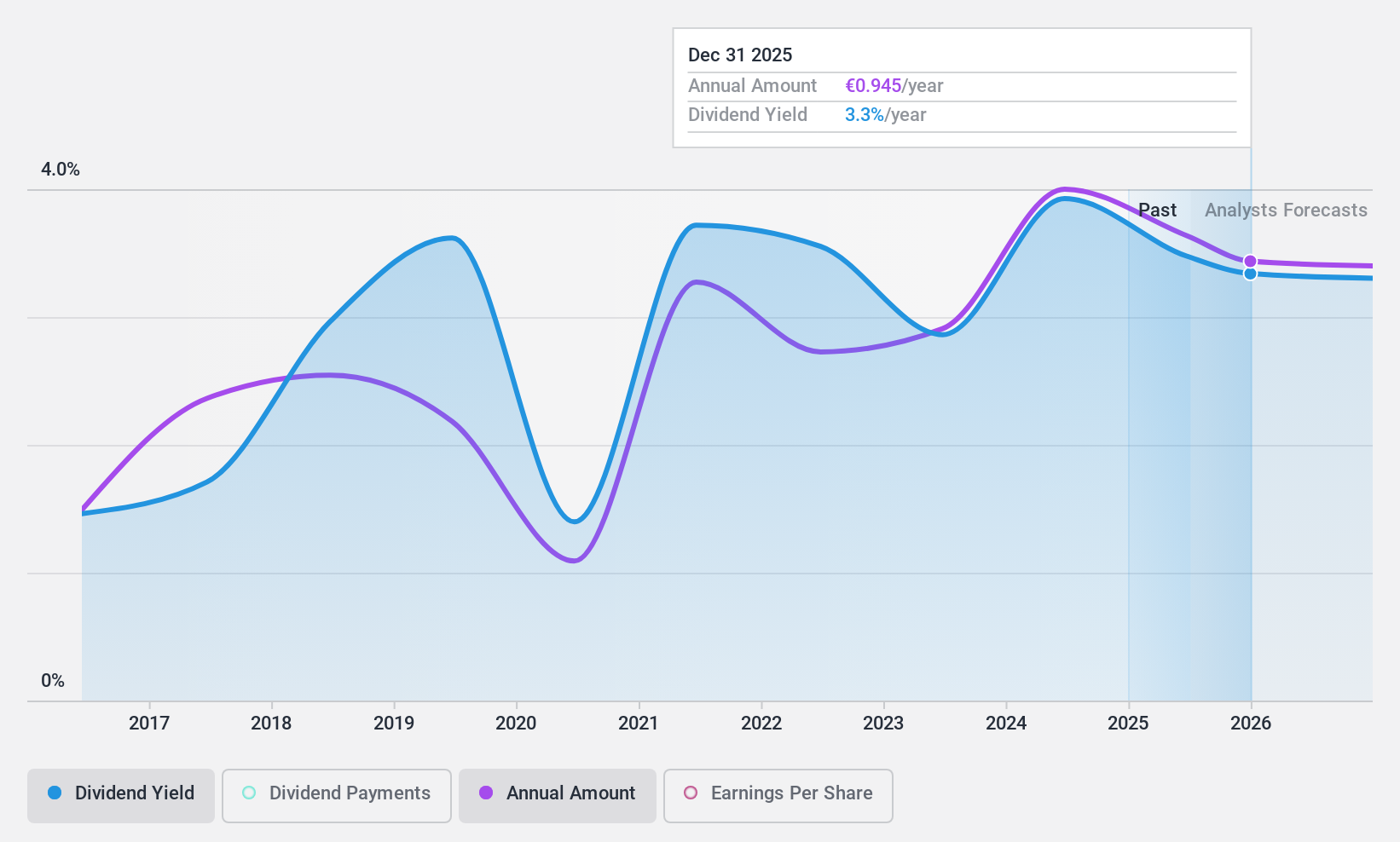Click the Analysts Forecasts label
The width and height of the screenshot is (1400, 842).
click(1286, 210)
